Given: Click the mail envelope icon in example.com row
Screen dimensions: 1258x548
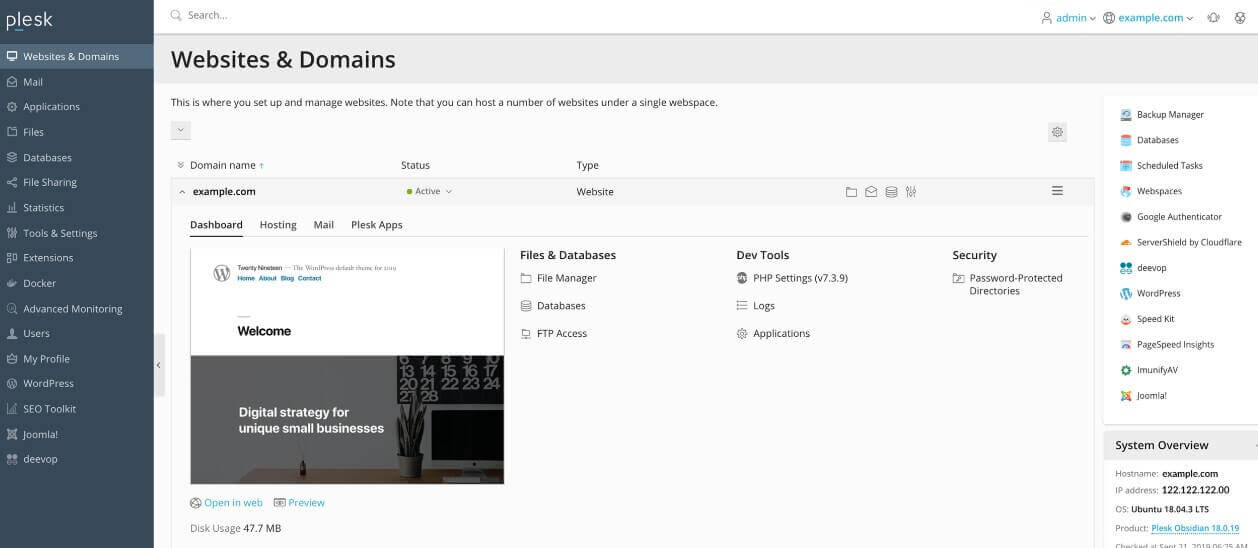Looking at the screenshot, I should 871,192.
